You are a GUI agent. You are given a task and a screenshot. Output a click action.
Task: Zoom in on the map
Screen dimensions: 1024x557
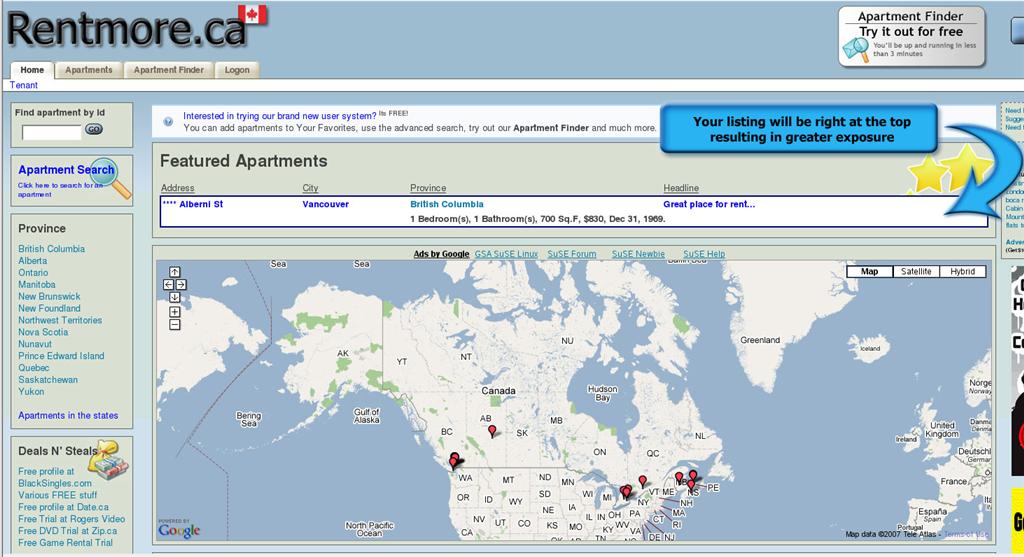click(174, 312)
